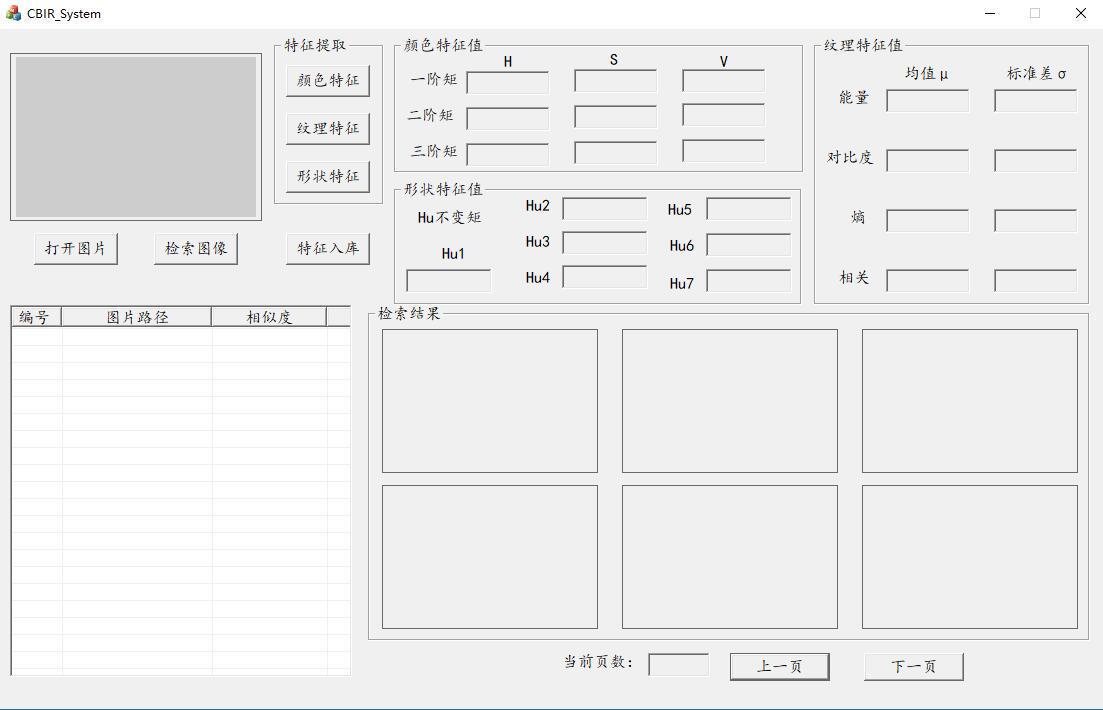Click the 能量 均值 μ field
Screen dimensions: 1103x710
pyautogui.click(x=927, y=101)
